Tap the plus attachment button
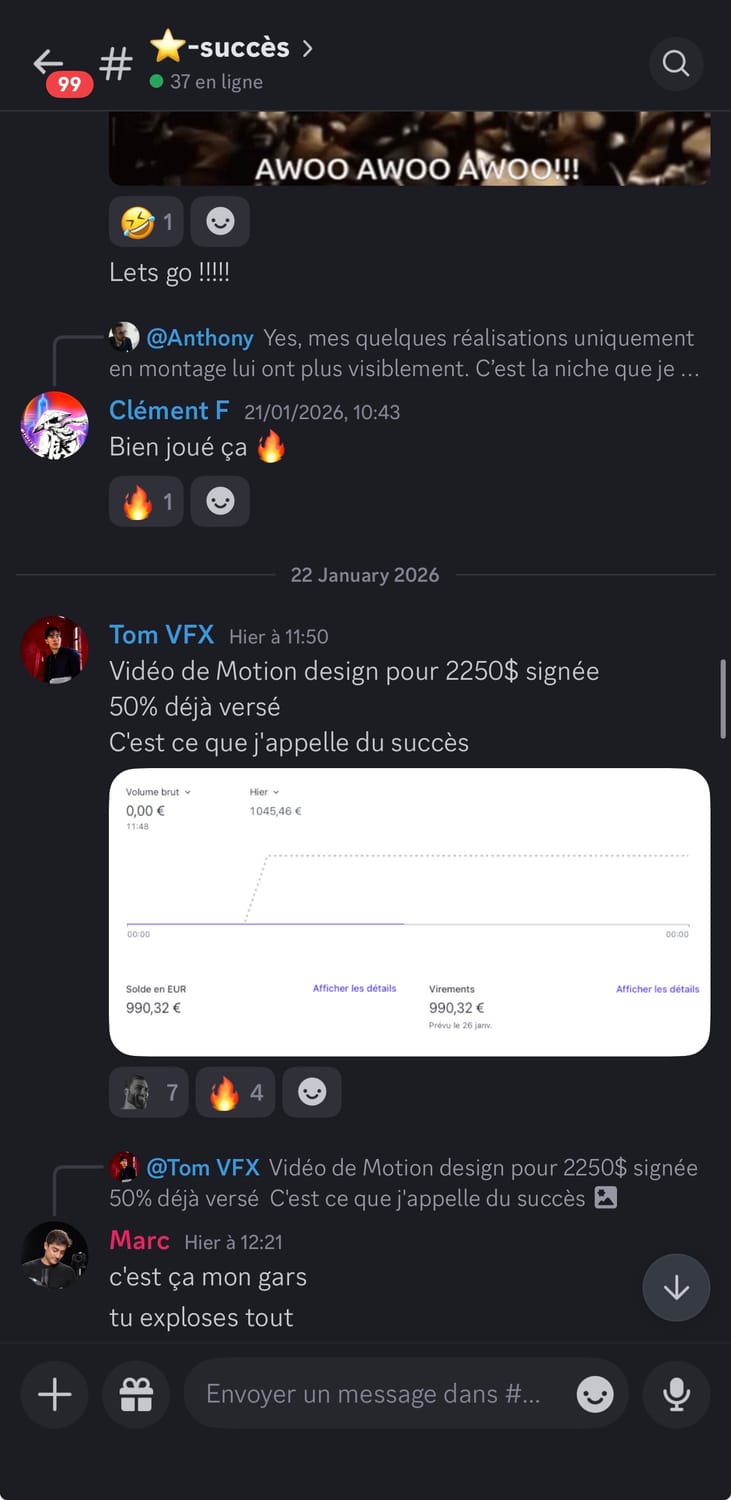This screenshot has width=731, height=1500. (54, 1394)
